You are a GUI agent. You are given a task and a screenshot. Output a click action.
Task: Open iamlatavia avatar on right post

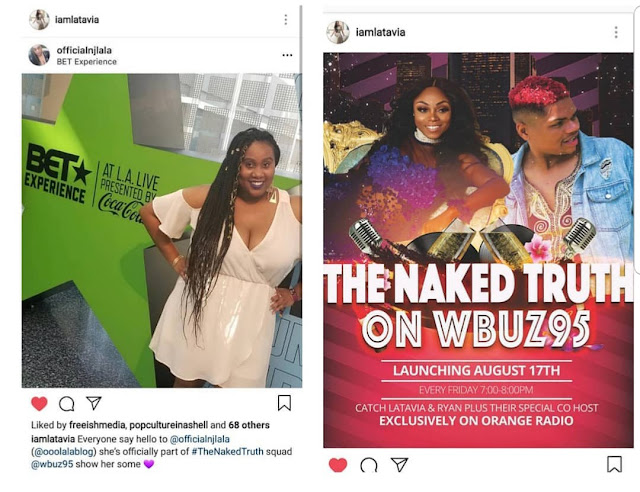[x=338, y=32]
